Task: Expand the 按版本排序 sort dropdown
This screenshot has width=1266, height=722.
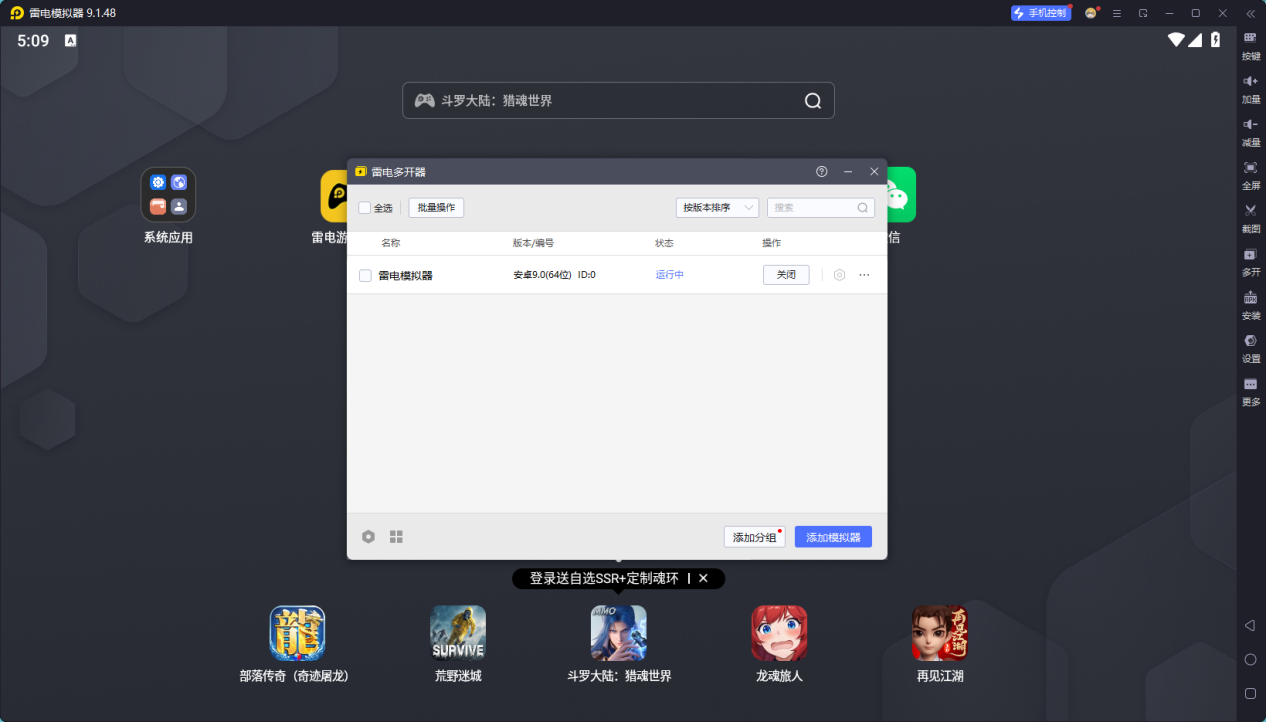Action: pos(717,208)
